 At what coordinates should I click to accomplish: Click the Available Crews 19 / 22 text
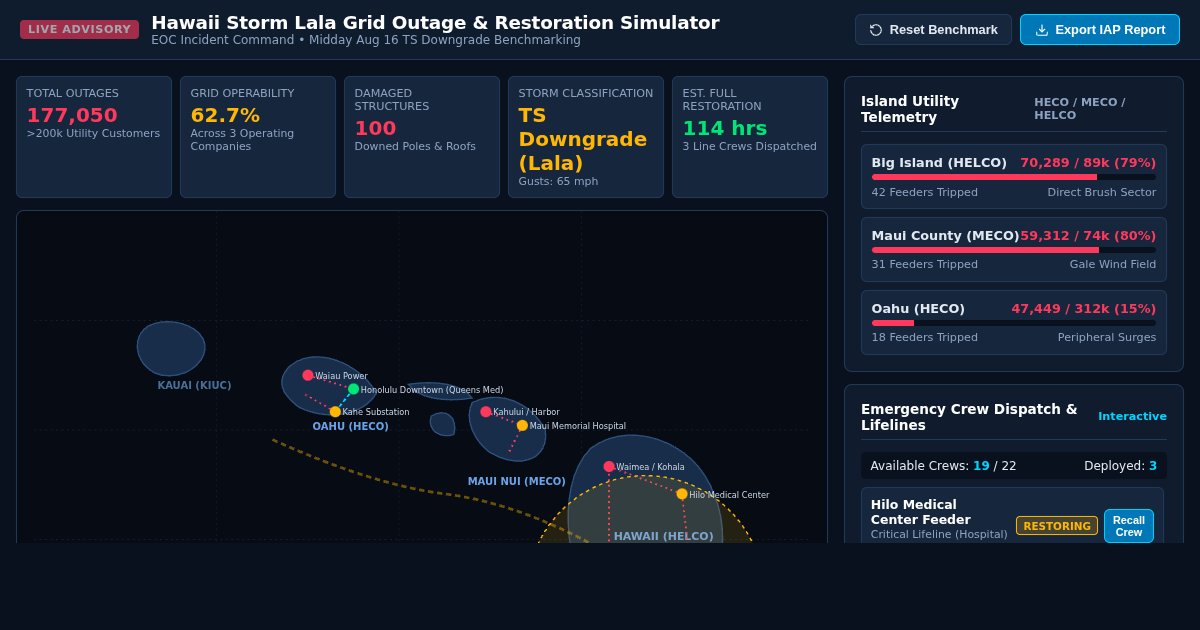[x=943, y=466]
